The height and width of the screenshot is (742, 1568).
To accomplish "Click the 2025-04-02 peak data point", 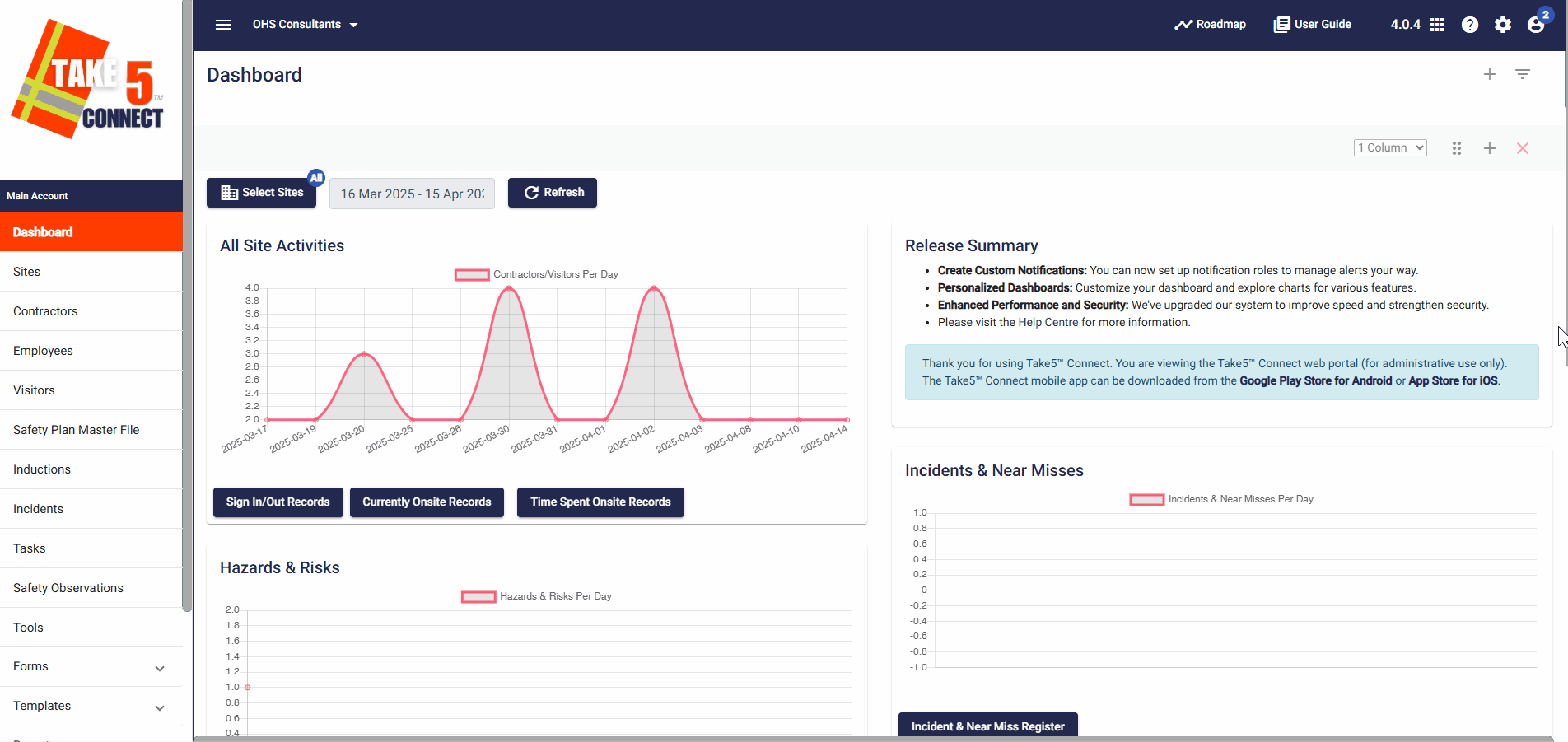I will tap(654, 288).
